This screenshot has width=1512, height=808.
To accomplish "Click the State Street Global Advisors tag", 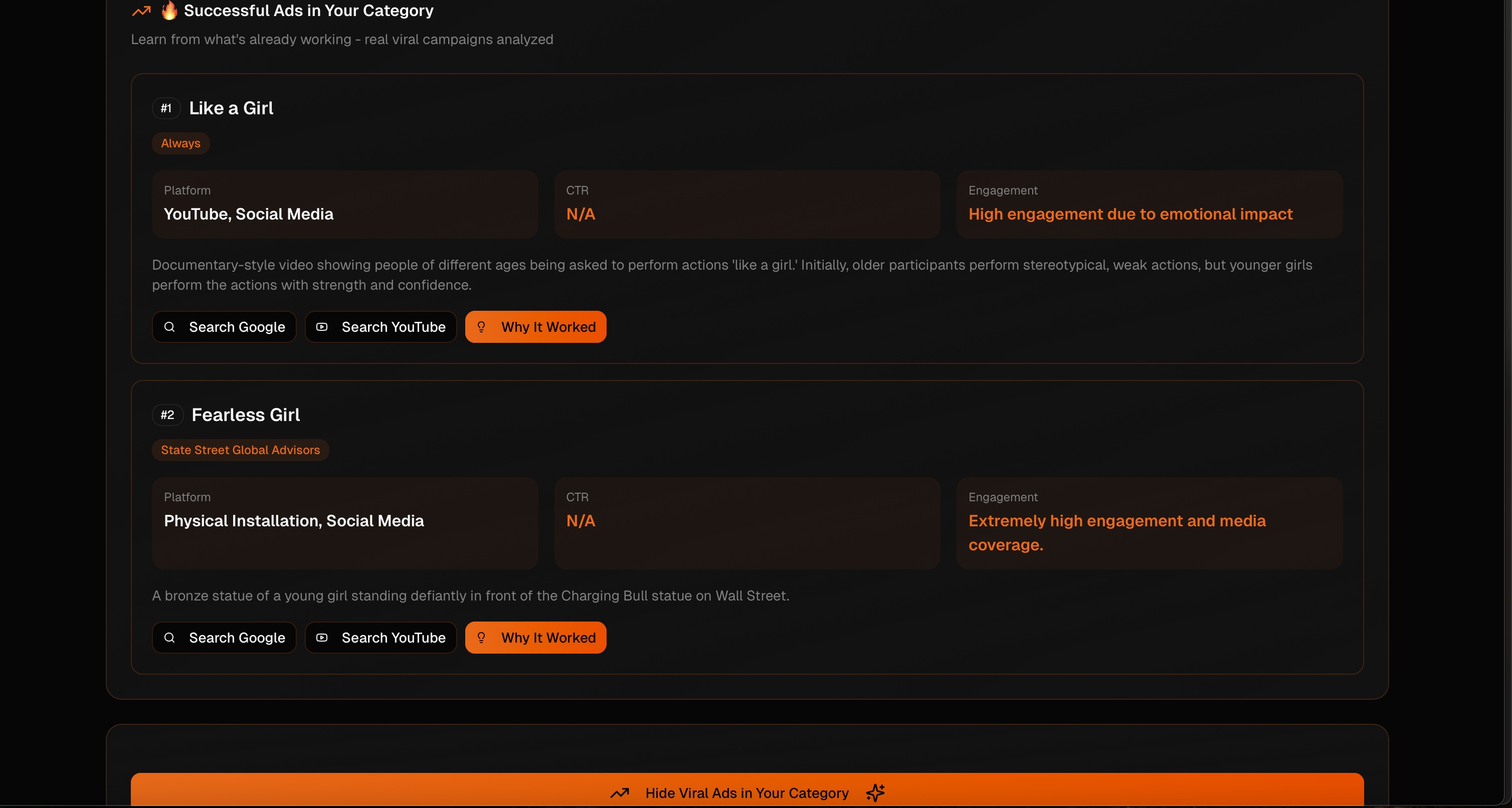I will 240,450.
